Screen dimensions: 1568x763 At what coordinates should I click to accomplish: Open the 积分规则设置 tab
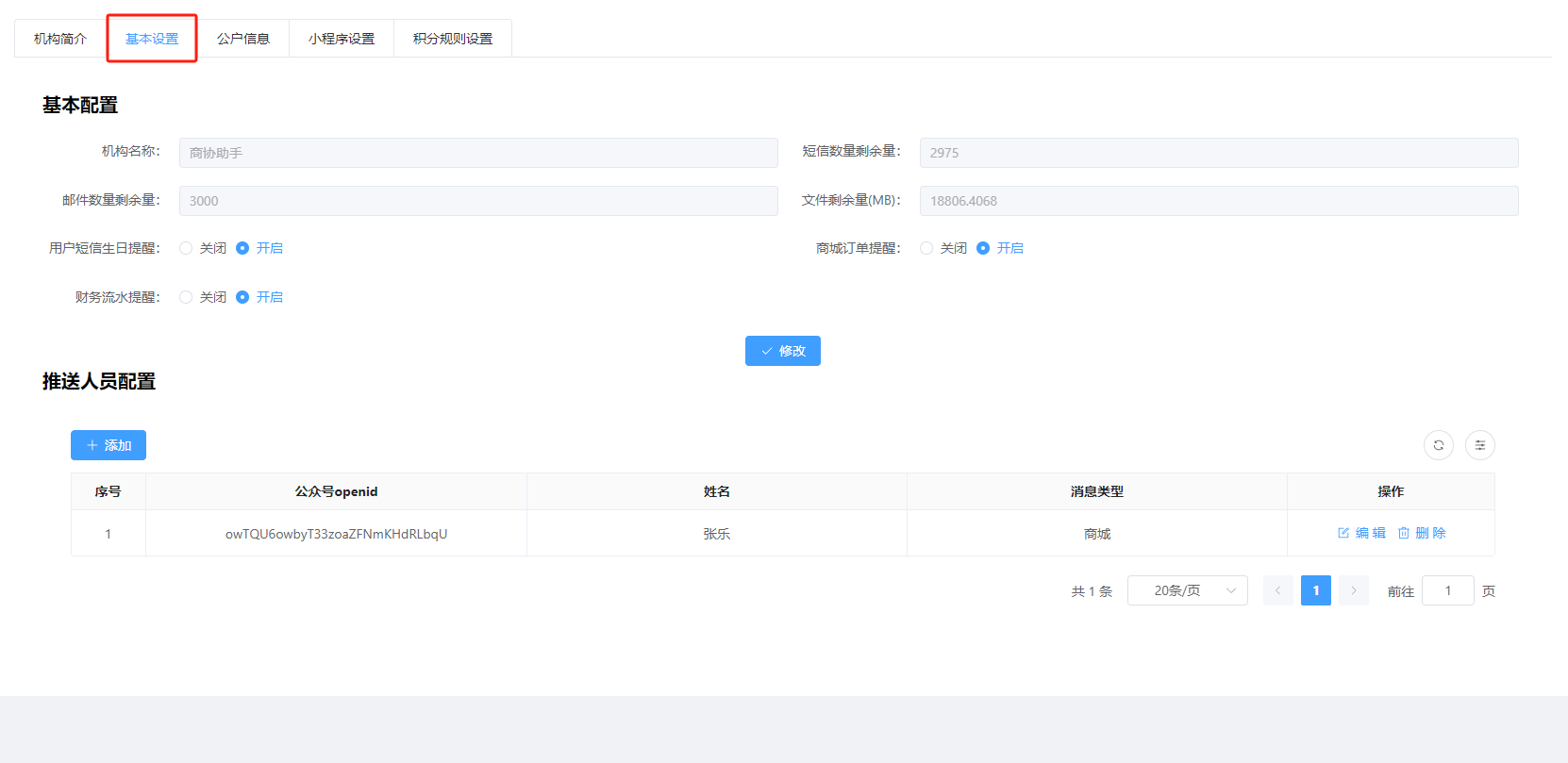(x=453, y=39)
